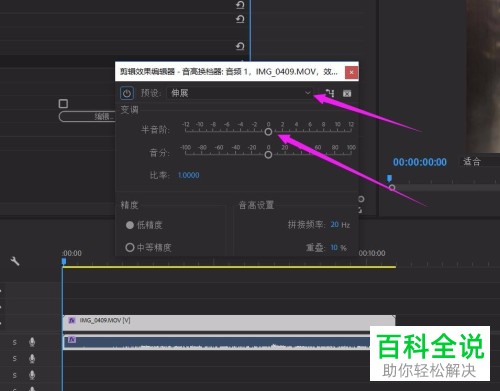
Task: Select the audio clip with waveform in timeline
Action: pos(217,343)
